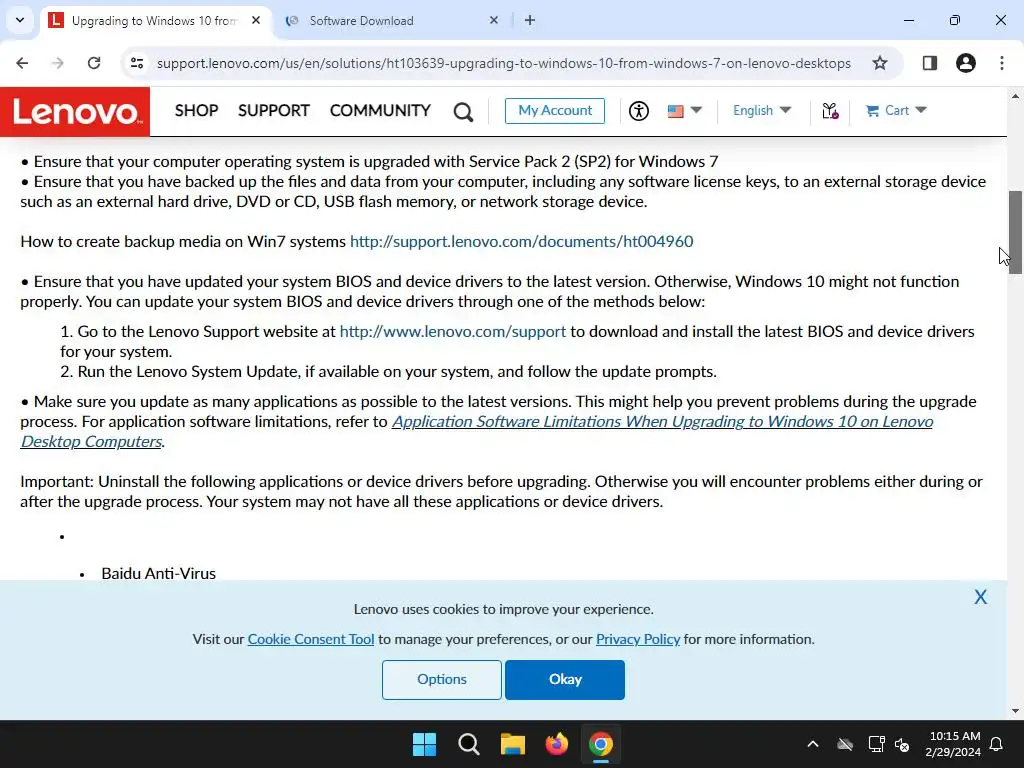The height and width of the screenshot is (768, 1024).
Task: Open the SUPPORT menu
Action: (274, 110)
